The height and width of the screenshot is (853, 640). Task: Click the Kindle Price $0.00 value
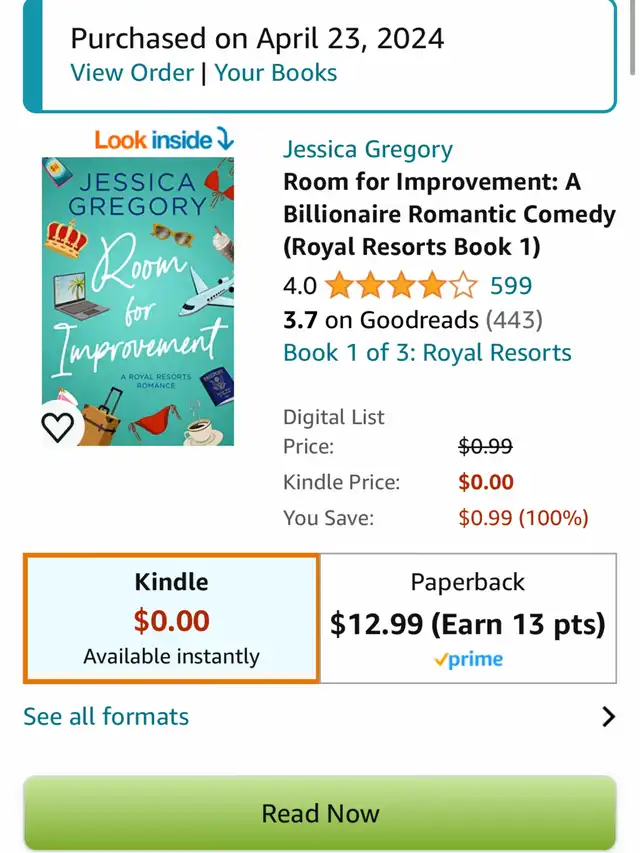486,482
